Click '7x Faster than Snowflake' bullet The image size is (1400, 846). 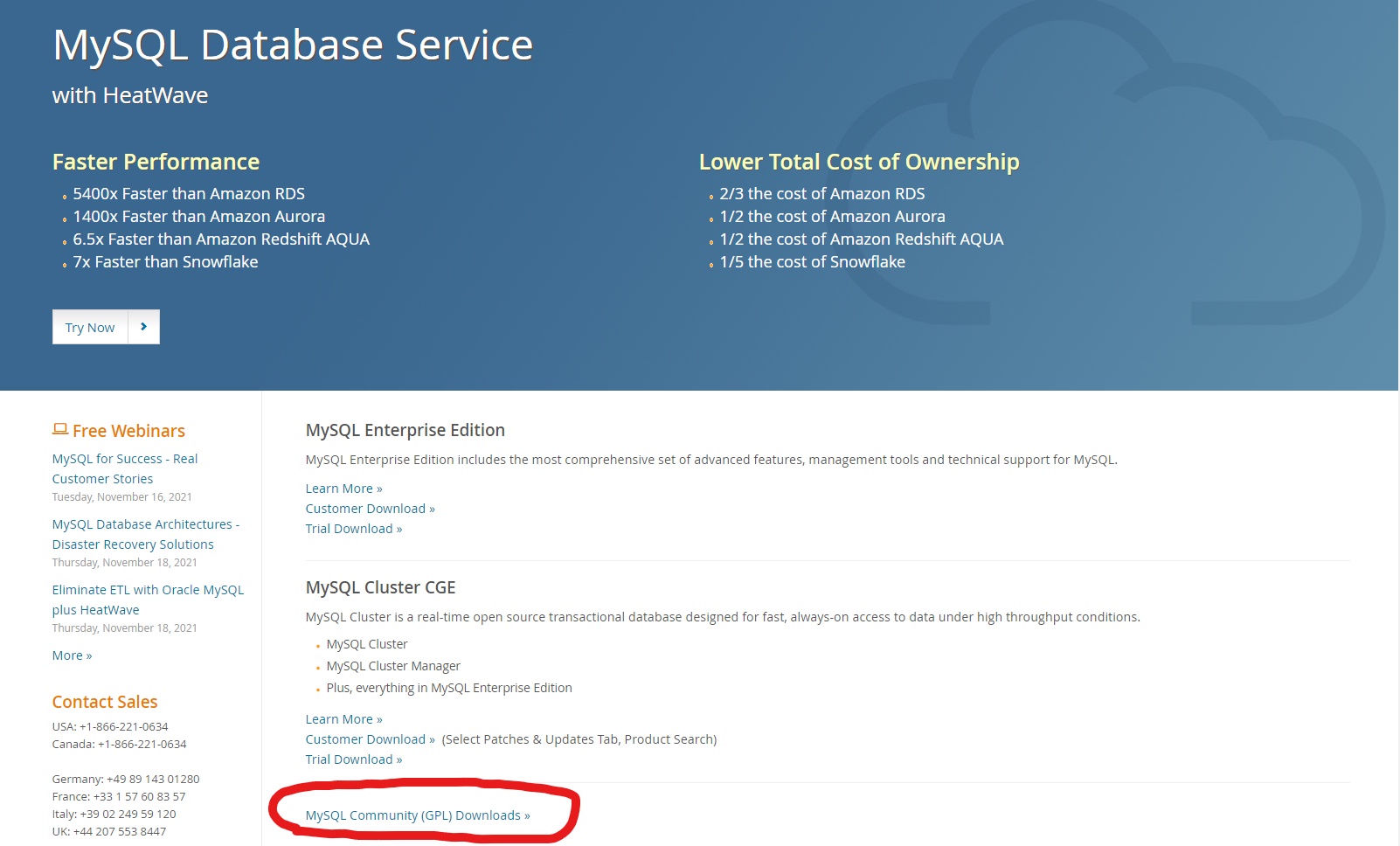coord(165,262)
